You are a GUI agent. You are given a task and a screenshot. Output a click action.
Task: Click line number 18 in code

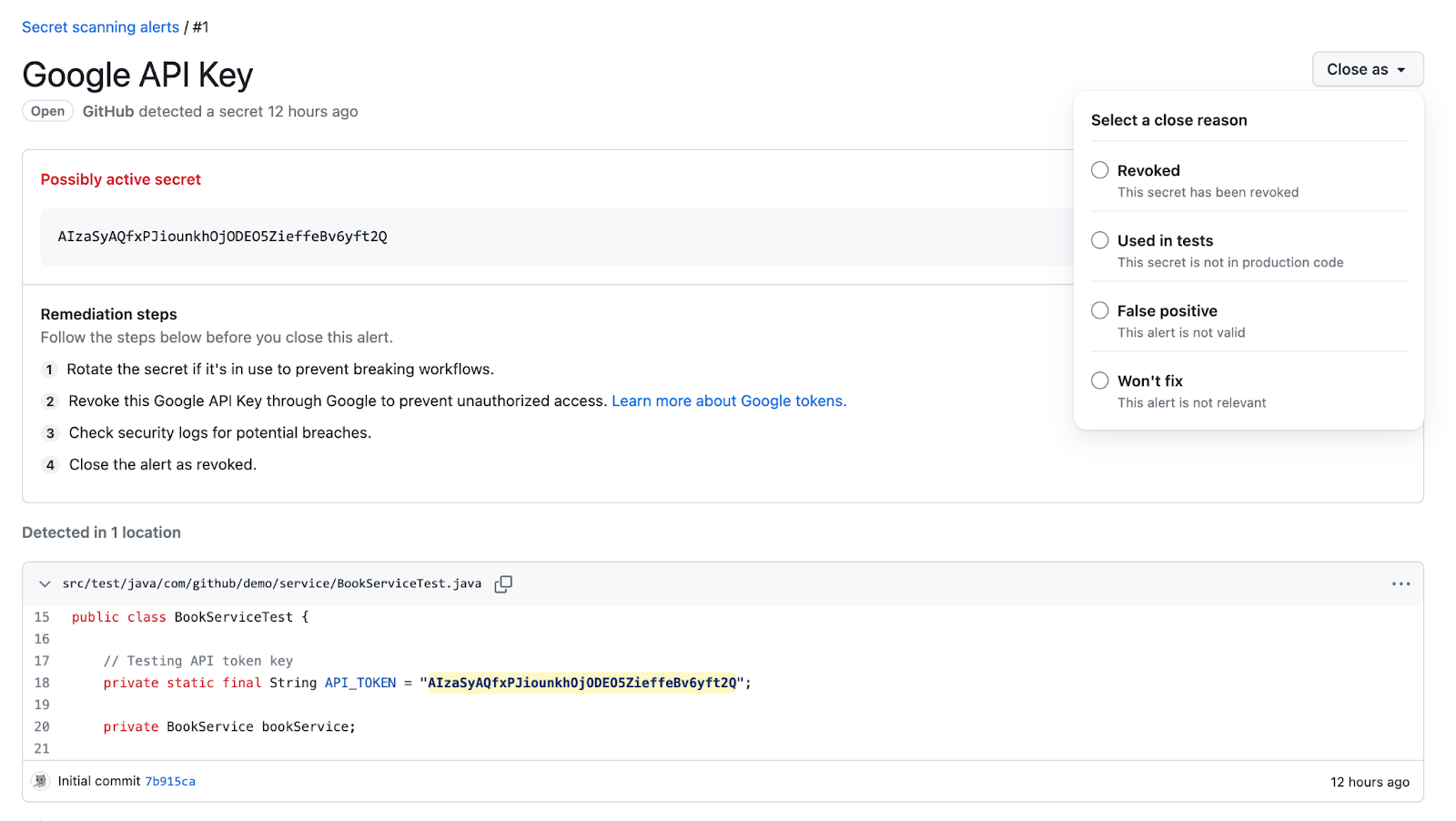click(42, 684)
